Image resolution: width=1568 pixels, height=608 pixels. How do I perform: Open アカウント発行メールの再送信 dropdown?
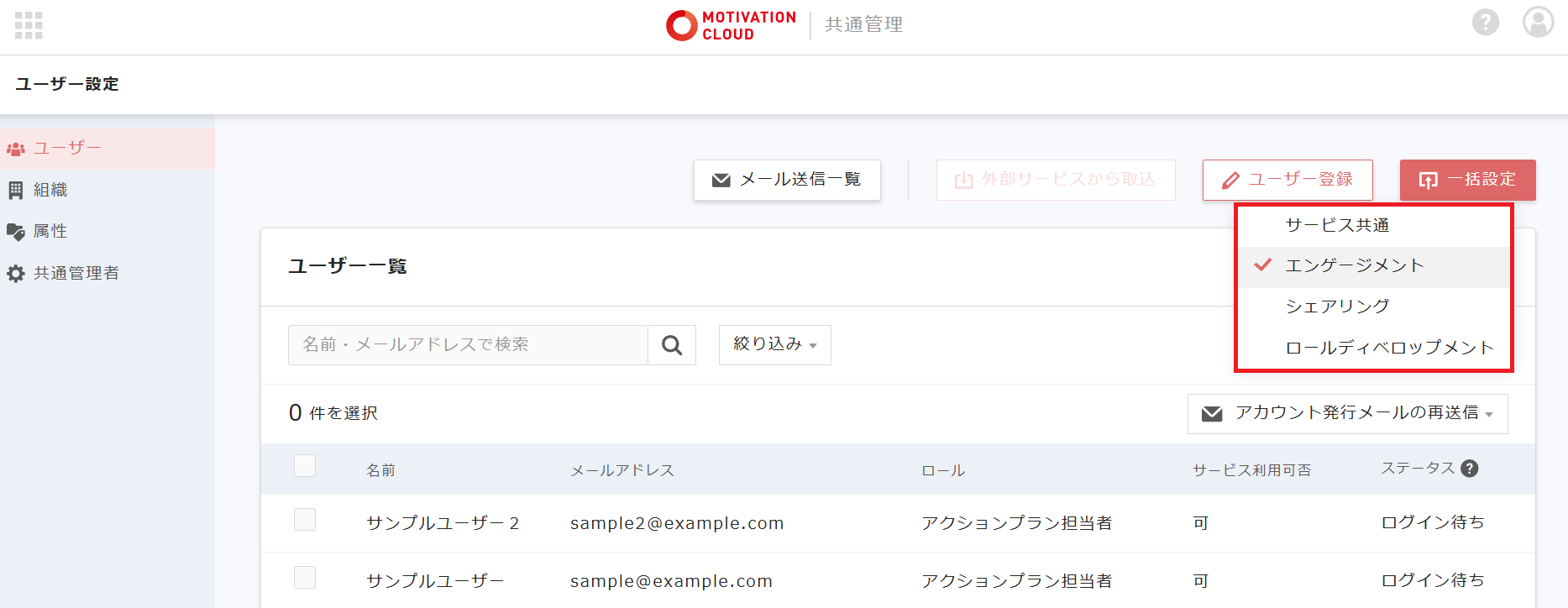click(1348, 414)
